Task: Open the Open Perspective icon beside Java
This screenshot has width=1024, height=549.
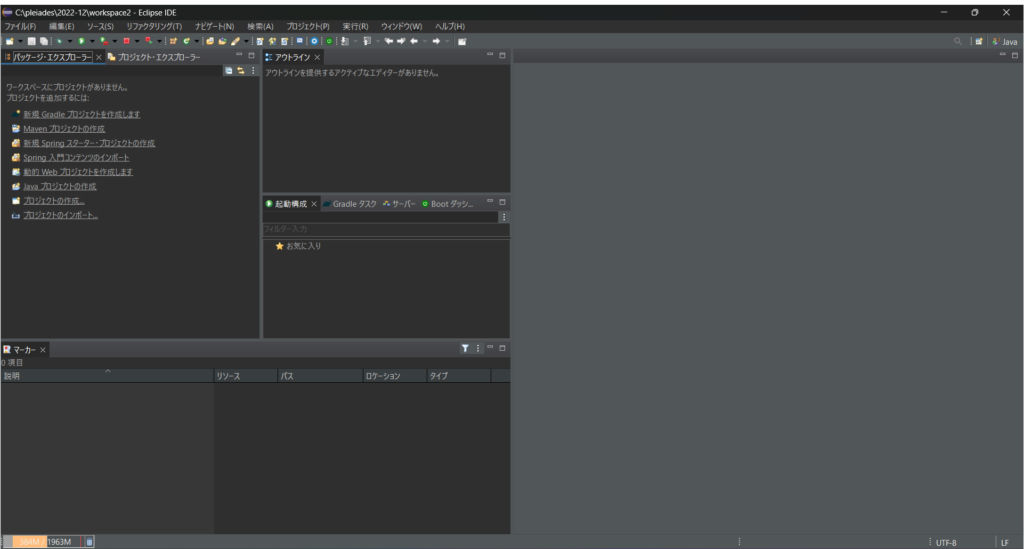Action: pyautogui.click(x=979, y=41)
